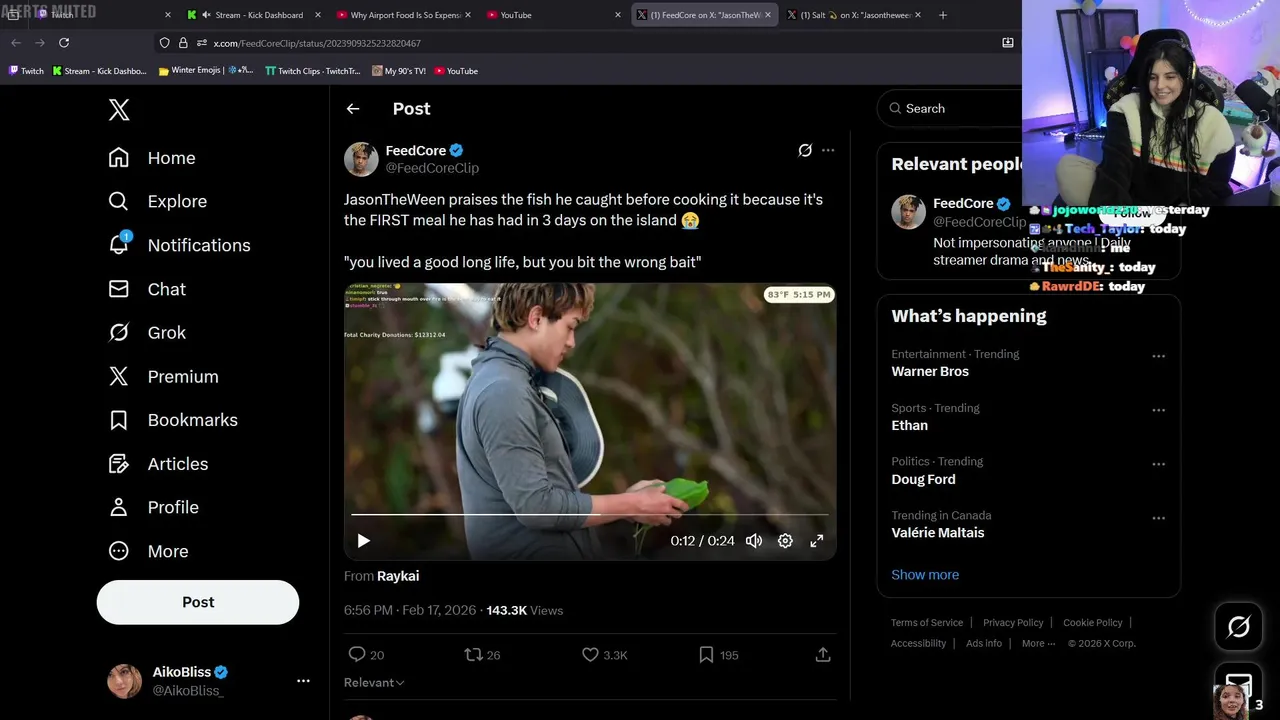Open Bookmarks in the sidebar

point(173,420)
